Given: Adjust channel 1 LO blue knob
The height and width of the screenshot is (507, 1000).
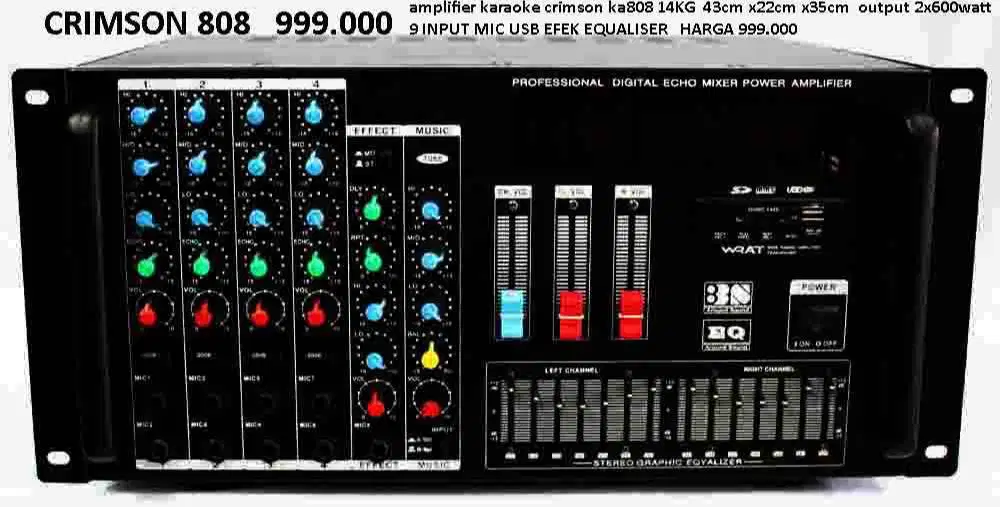Looking at the screenshot, I should pos(146,219).
